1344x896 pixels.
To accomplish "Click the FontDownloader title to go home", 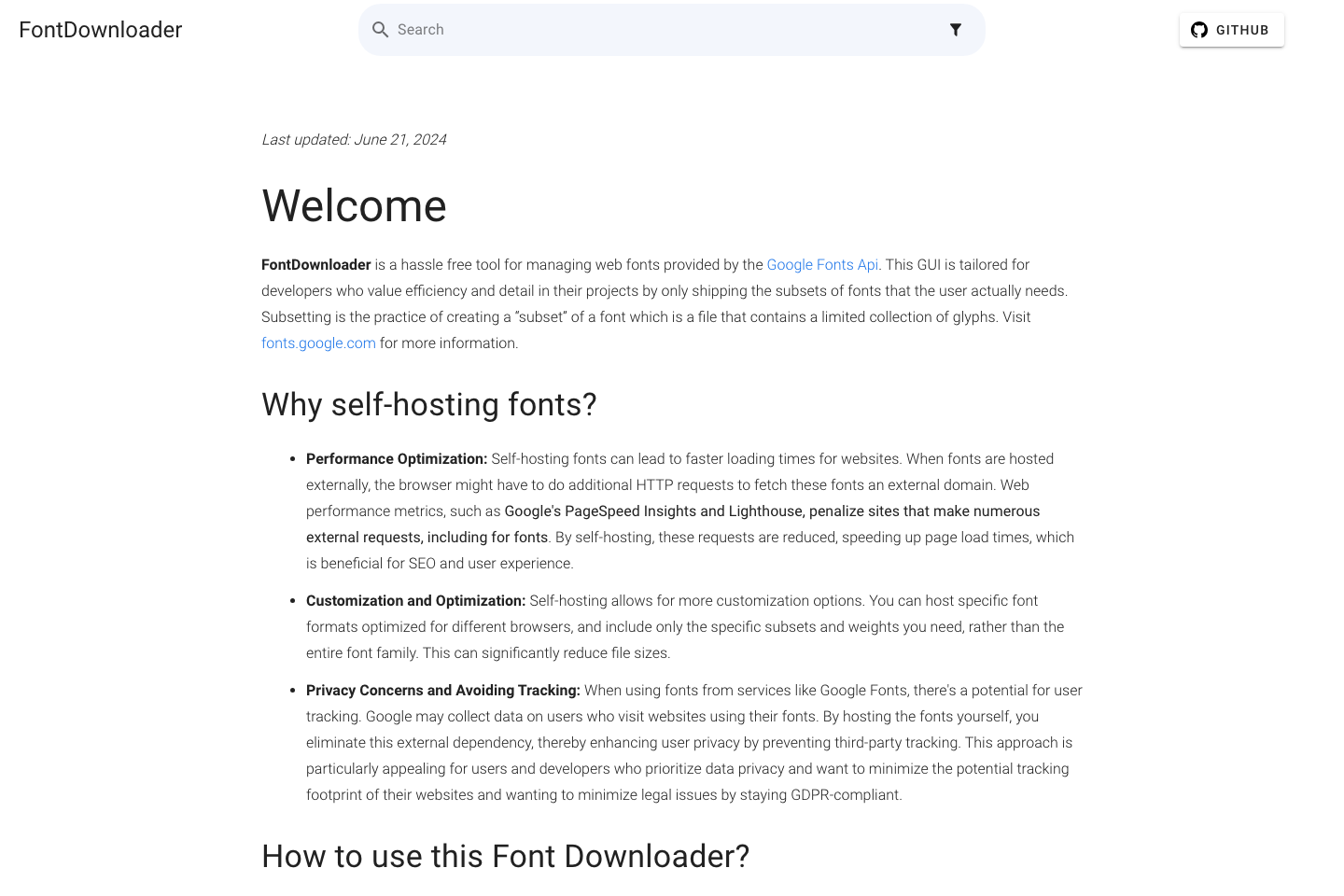I will (x=100, y=29).
